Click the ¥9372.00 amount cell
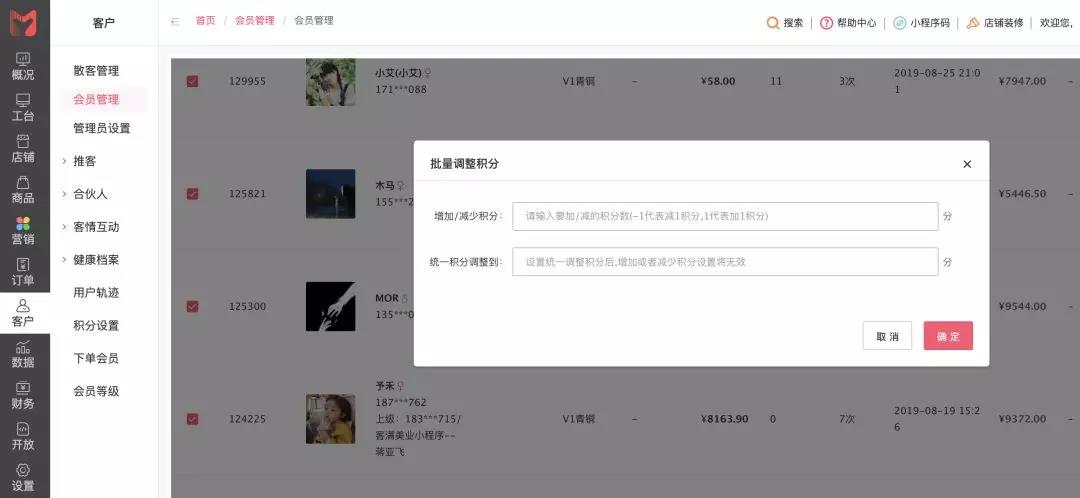This screenshot has height=498, width=1080. click(1022, 419)
